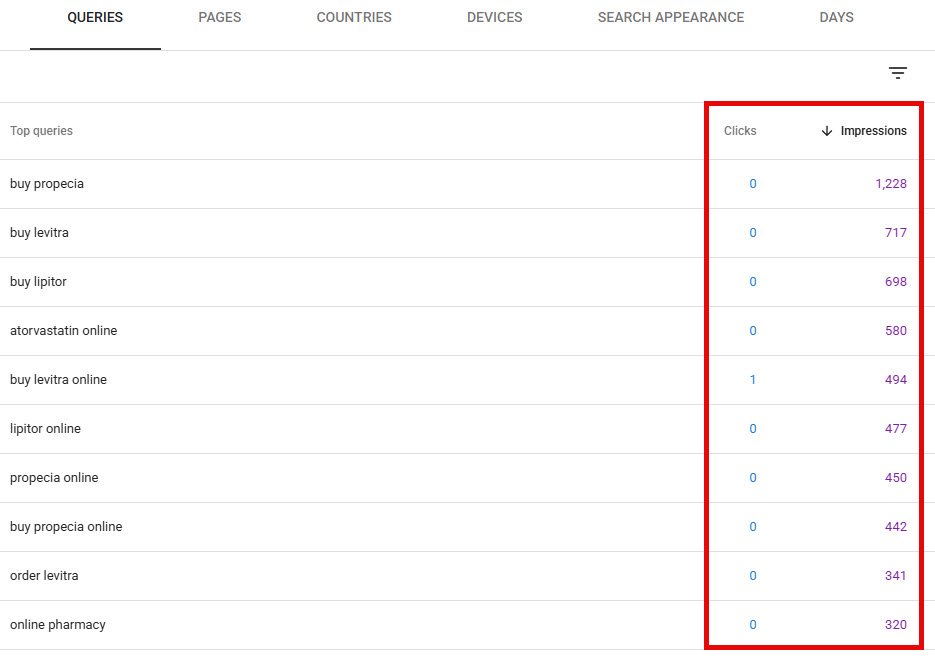Switch to the Days tab
Image resolution: width=935 pixels, height=665 pixels.
[836, 17]
